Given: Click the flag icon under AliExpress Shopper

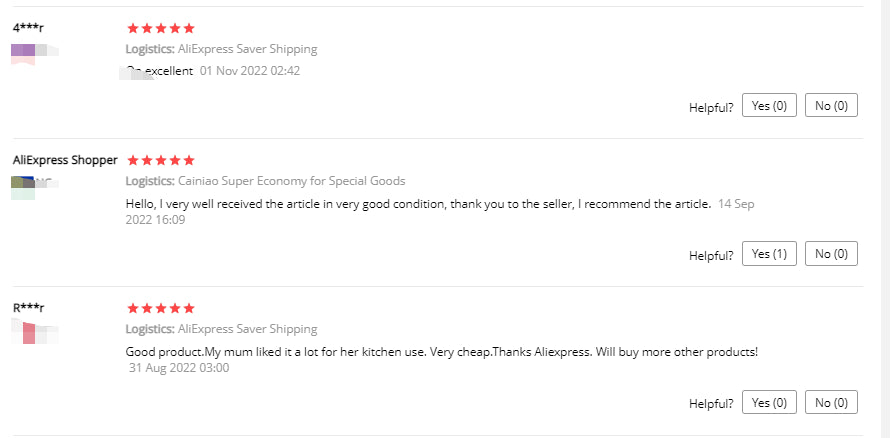Looking at the screenshot, I should [23, 182].
